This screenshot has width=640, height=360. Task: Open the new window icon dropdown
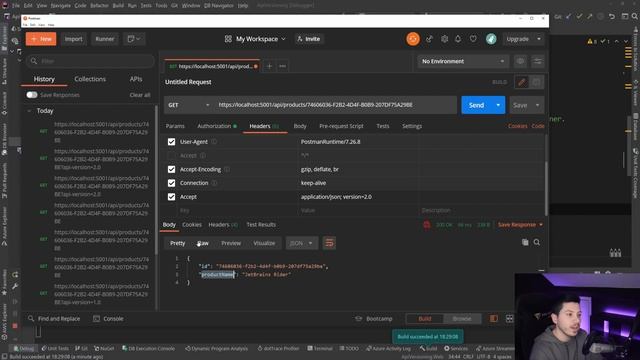(134, 39)
